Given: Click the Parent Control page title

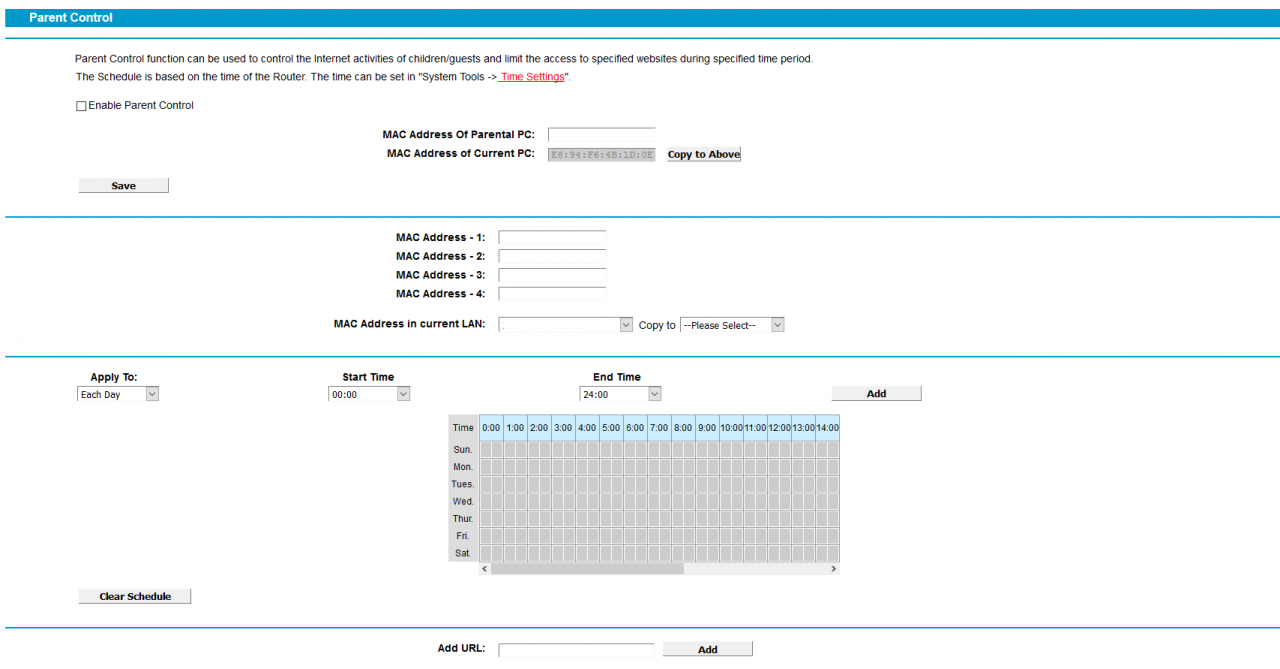Looking at the screenshot, I should point(71,18).
